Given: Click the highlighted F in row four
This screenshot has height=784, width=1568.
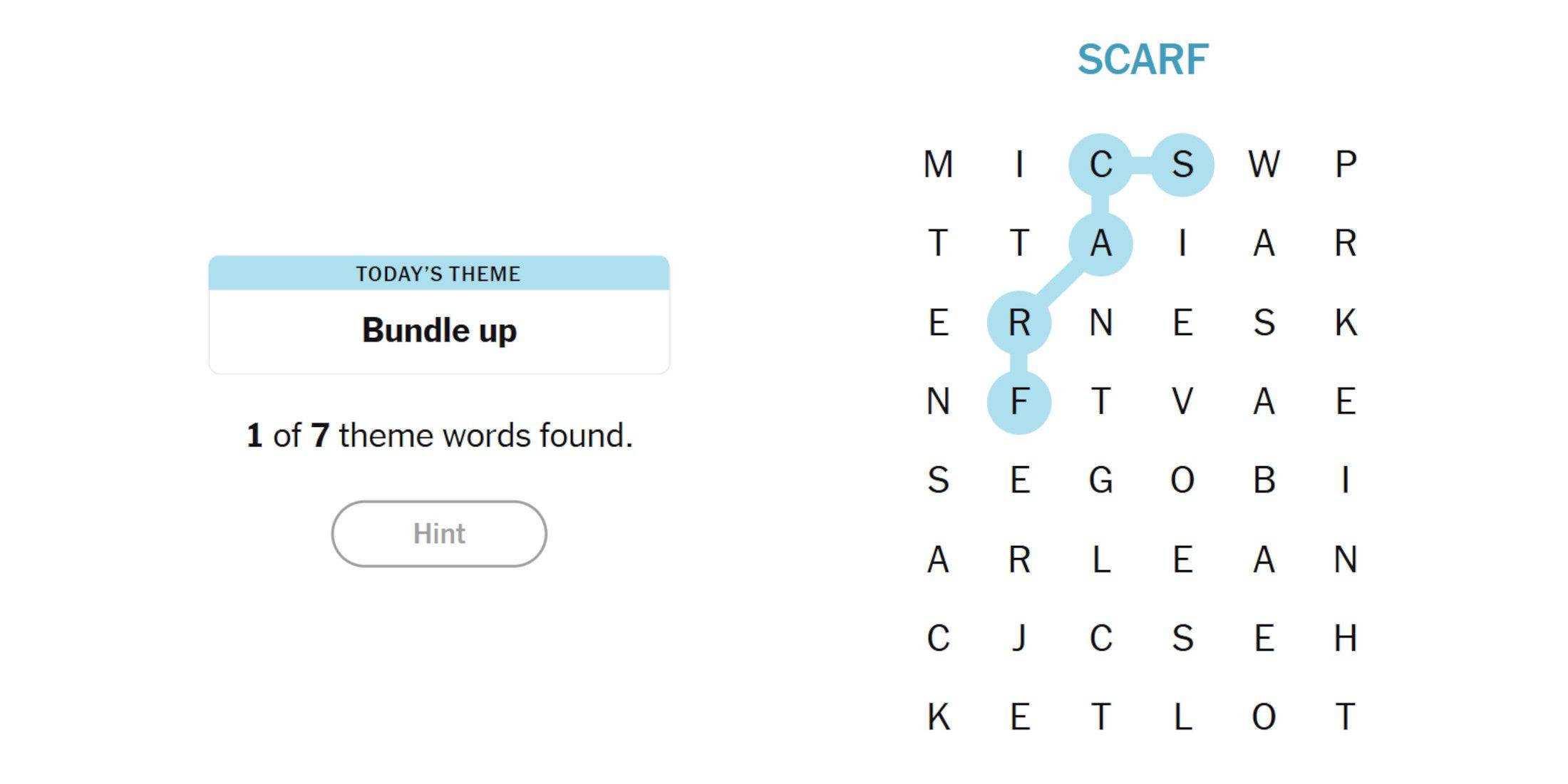Looking at the screenshot, I should point(1021,403).
